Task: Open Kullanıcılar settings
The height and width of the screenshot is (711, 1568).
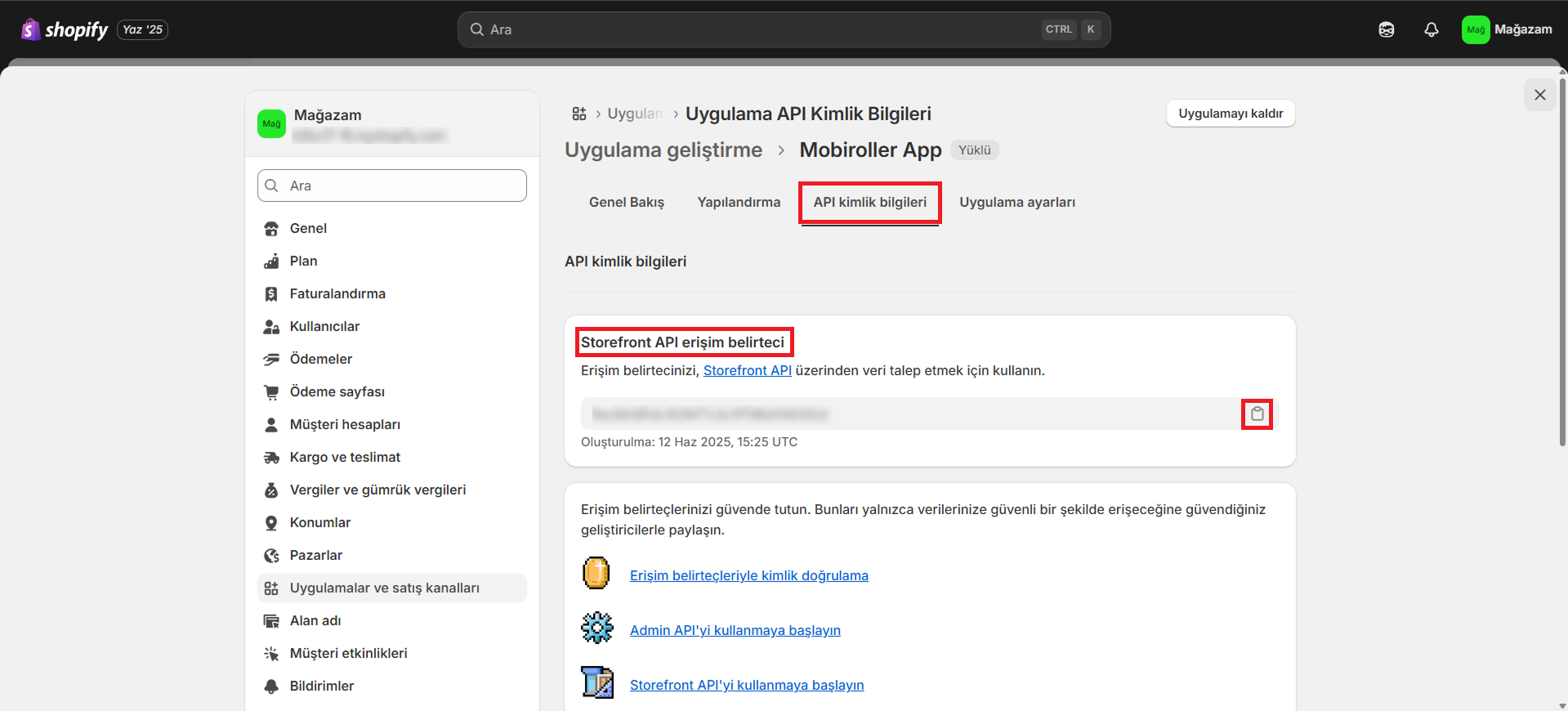Action: [392, 327]
